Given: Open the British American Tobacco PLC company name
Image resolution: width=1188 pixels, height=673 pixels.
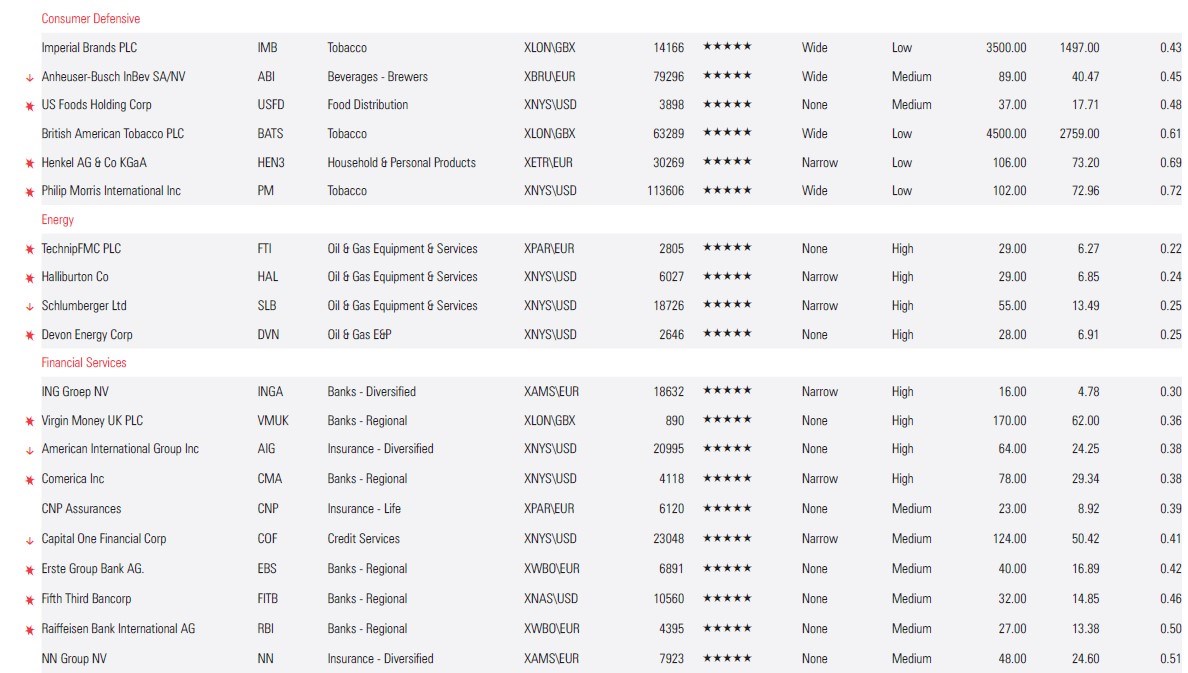Looking at the screenshot, I should tap(113, 134).
